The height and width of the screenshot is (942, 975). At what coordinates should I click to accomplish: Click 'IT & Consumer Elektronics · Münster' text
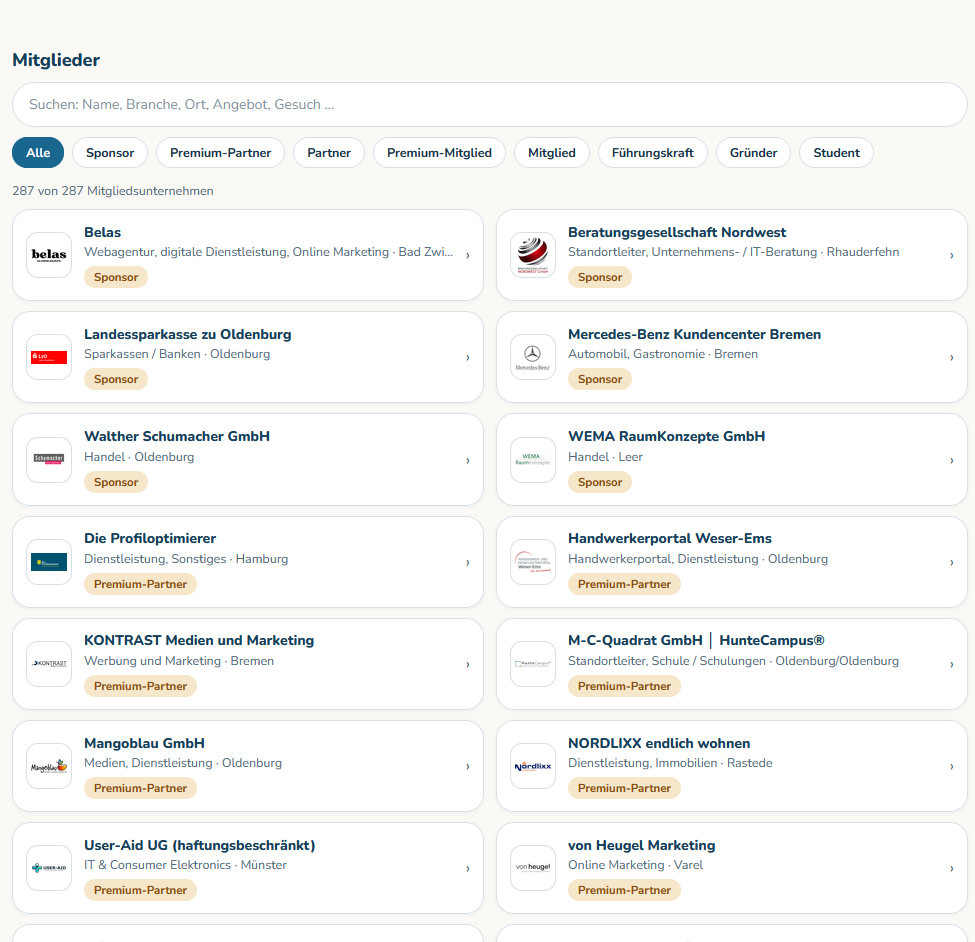185,865
